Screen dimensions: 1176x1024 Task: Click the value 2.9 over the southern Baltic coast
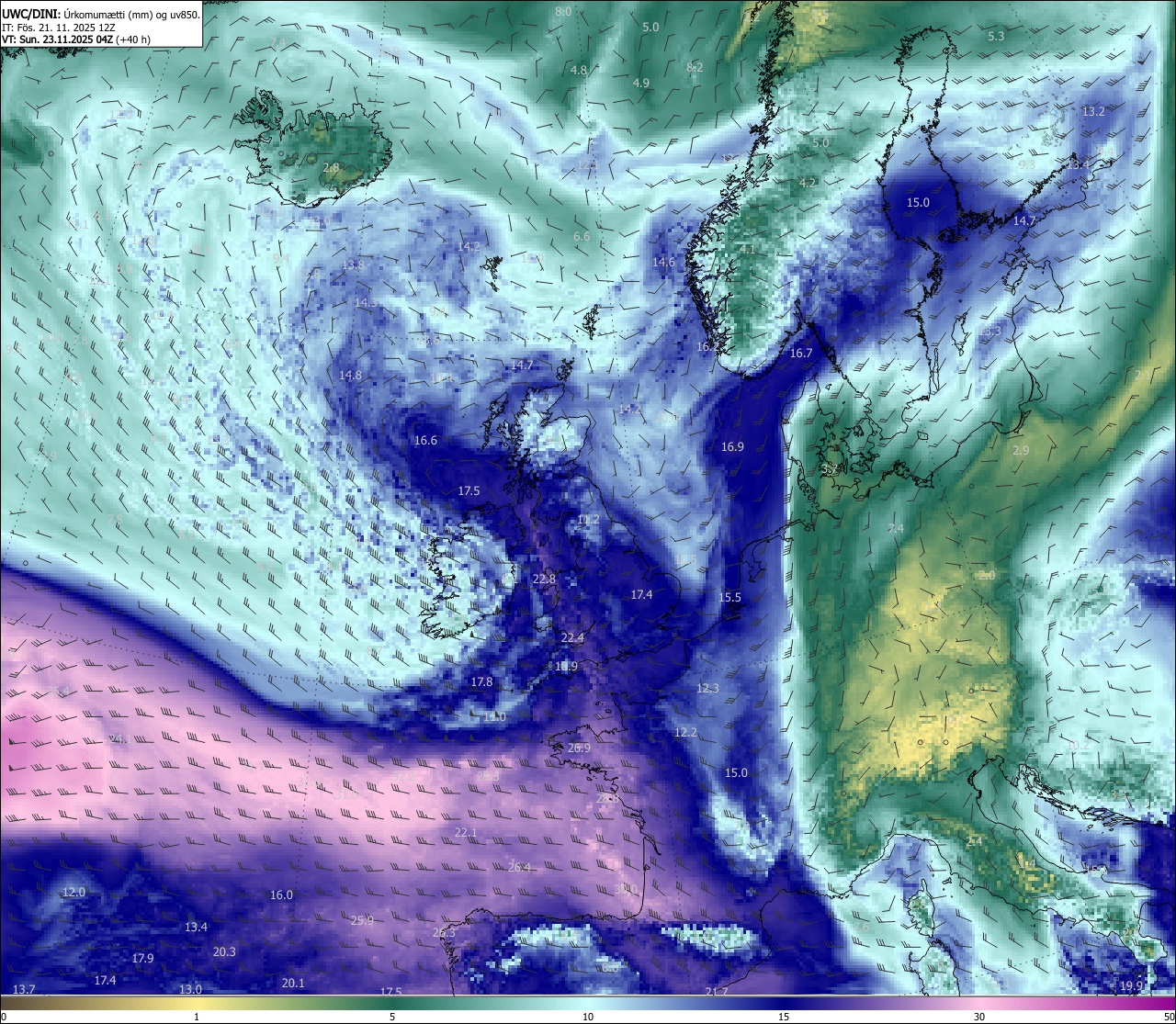click(x=1021, y=451)
